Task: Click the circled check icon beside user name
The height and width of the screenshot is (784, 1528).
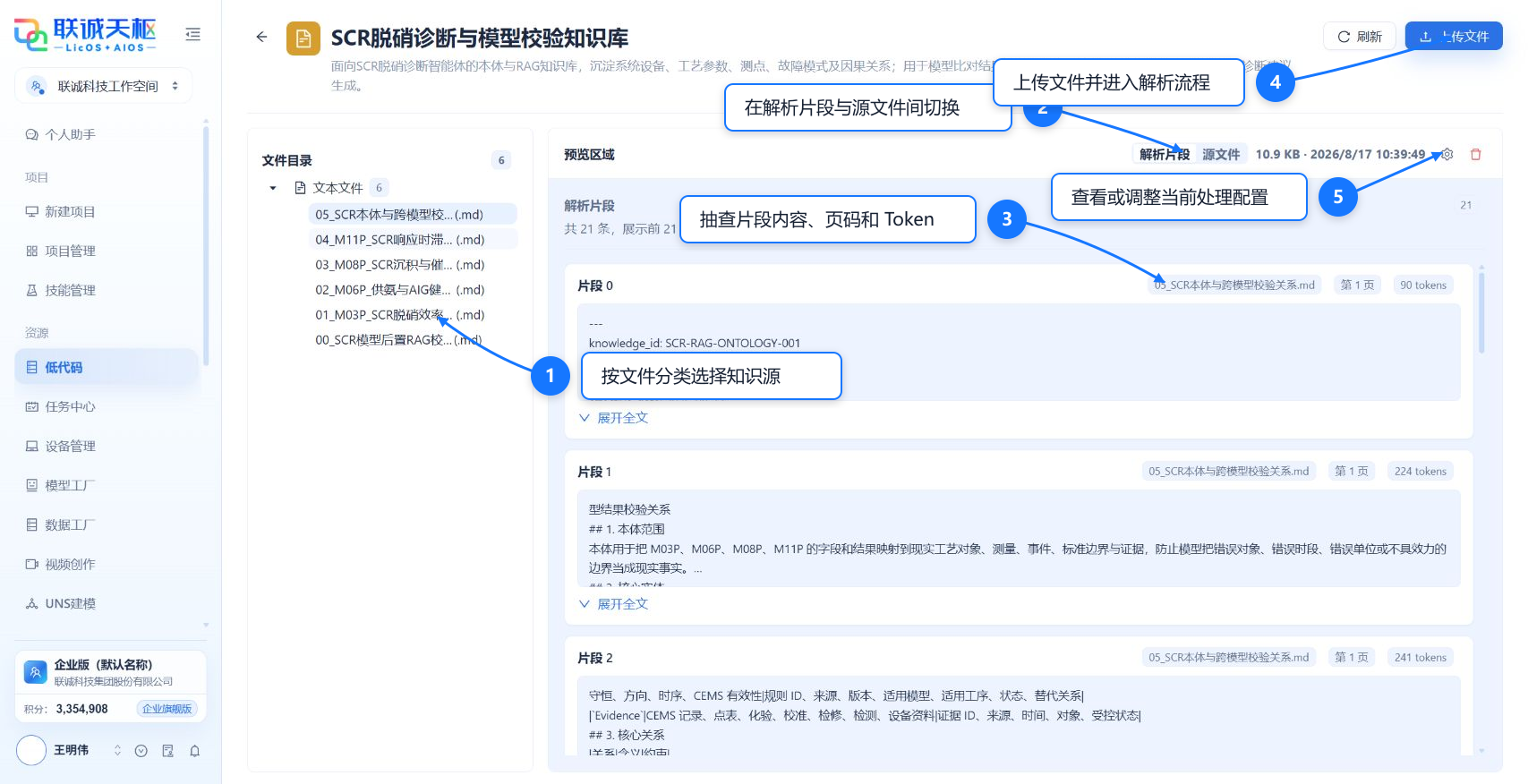Action: click(x=141, y=751)
